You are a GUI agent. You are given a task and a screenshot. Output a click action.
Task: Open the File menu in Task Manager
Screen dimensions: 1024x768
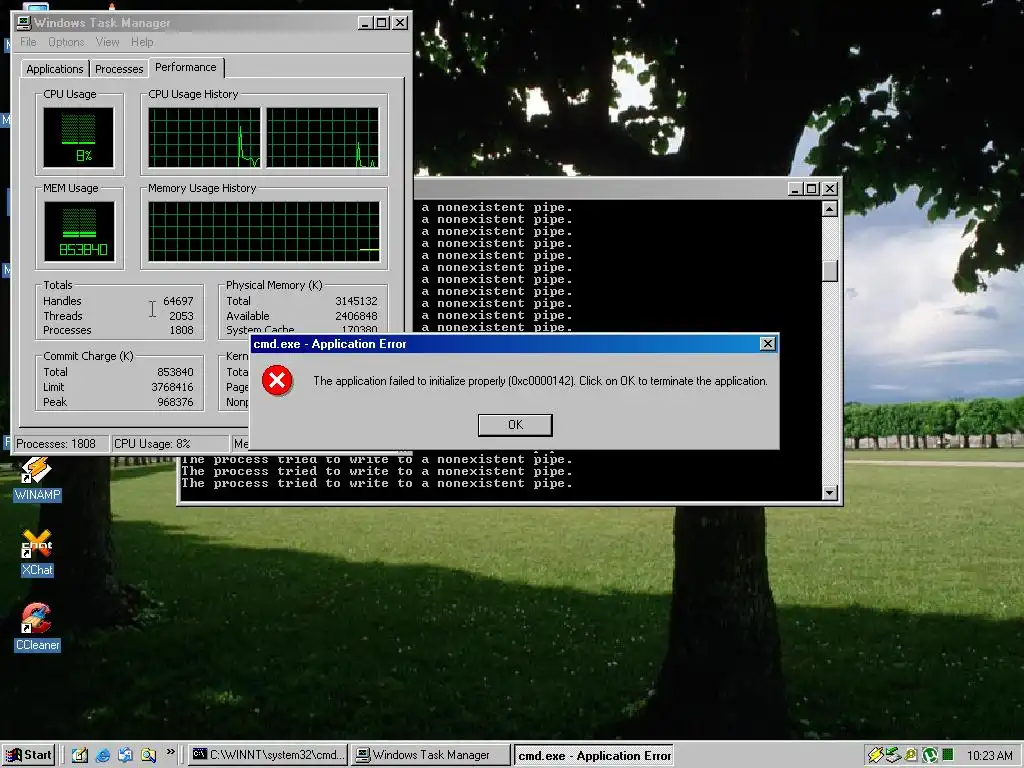point(28,42)
